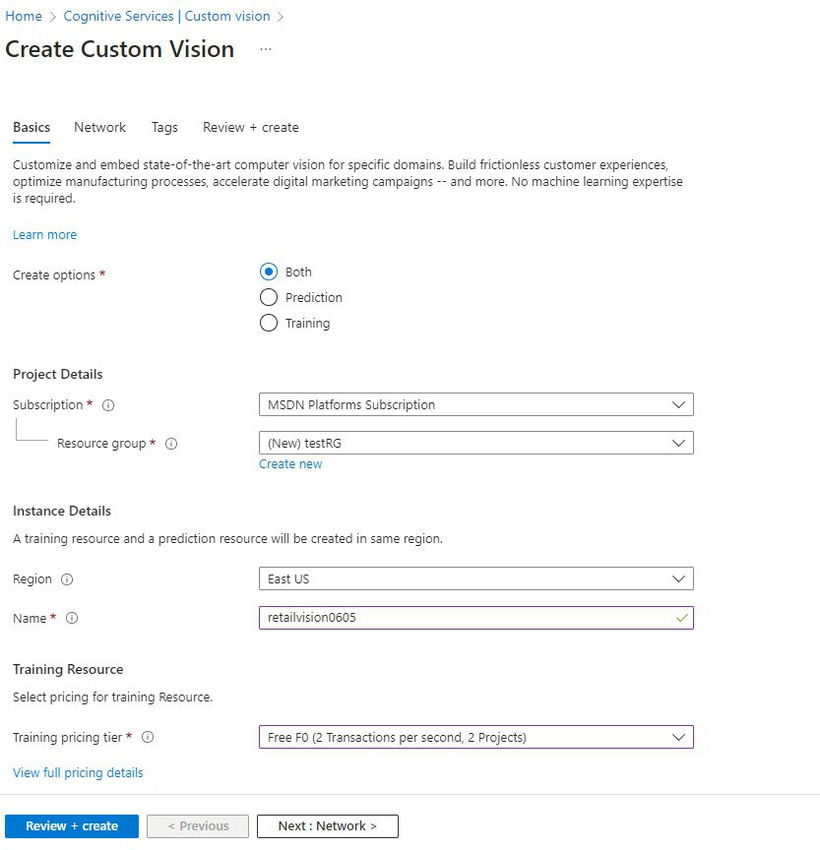Screen dimensions: 820x850
Task: Click the Next : Network button
Action: (x=327, y=826)
